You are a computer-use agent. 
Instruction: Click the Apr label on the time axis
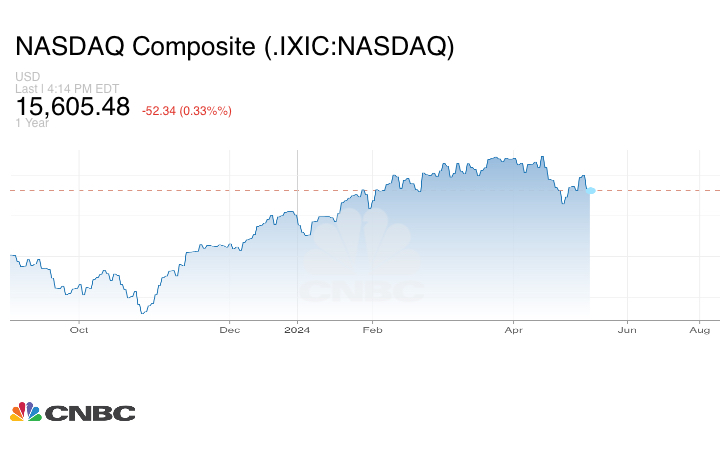pos(514,329)
